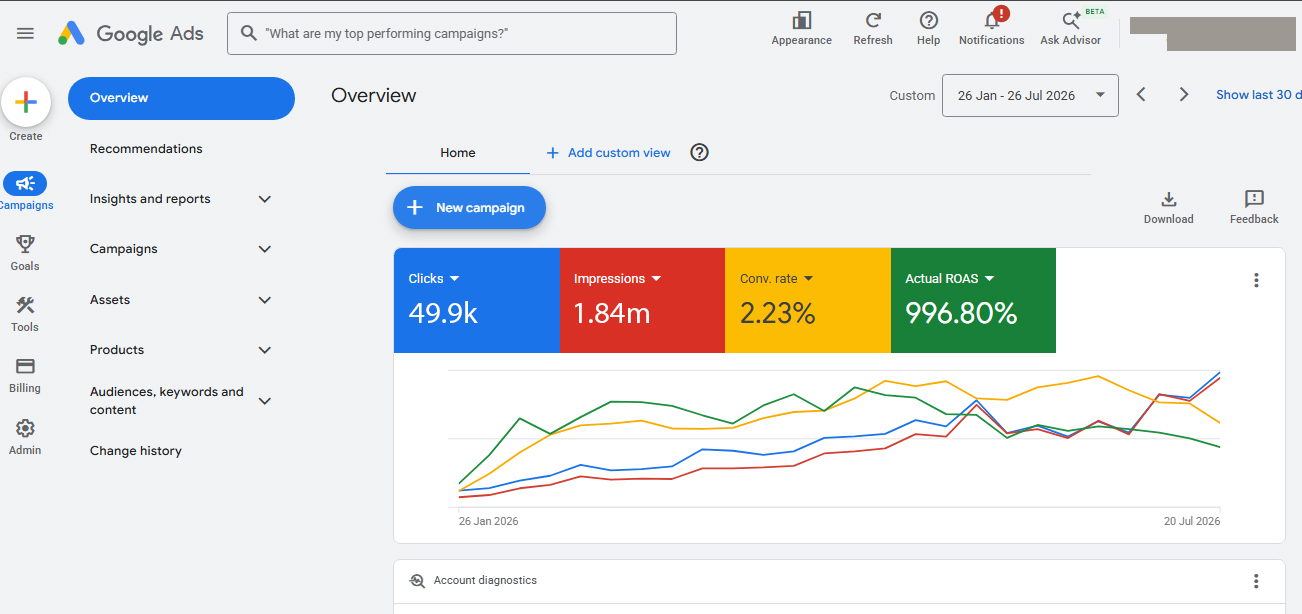
Task: Open scorecard three-dot options menu
Action: (x=1257, y=280)
